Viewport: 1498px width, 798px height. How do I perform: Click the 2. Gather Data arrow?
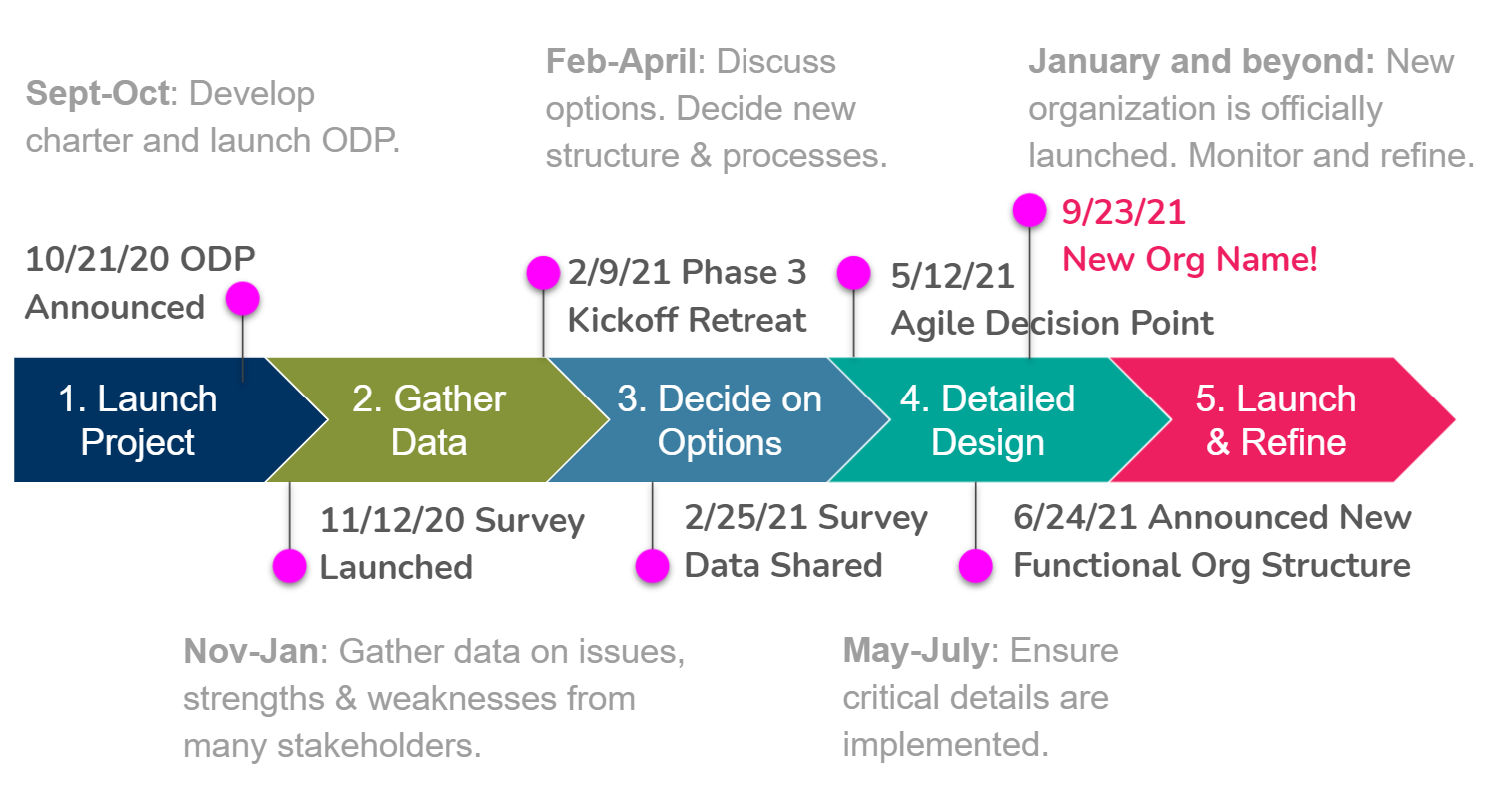coord(430,420)
